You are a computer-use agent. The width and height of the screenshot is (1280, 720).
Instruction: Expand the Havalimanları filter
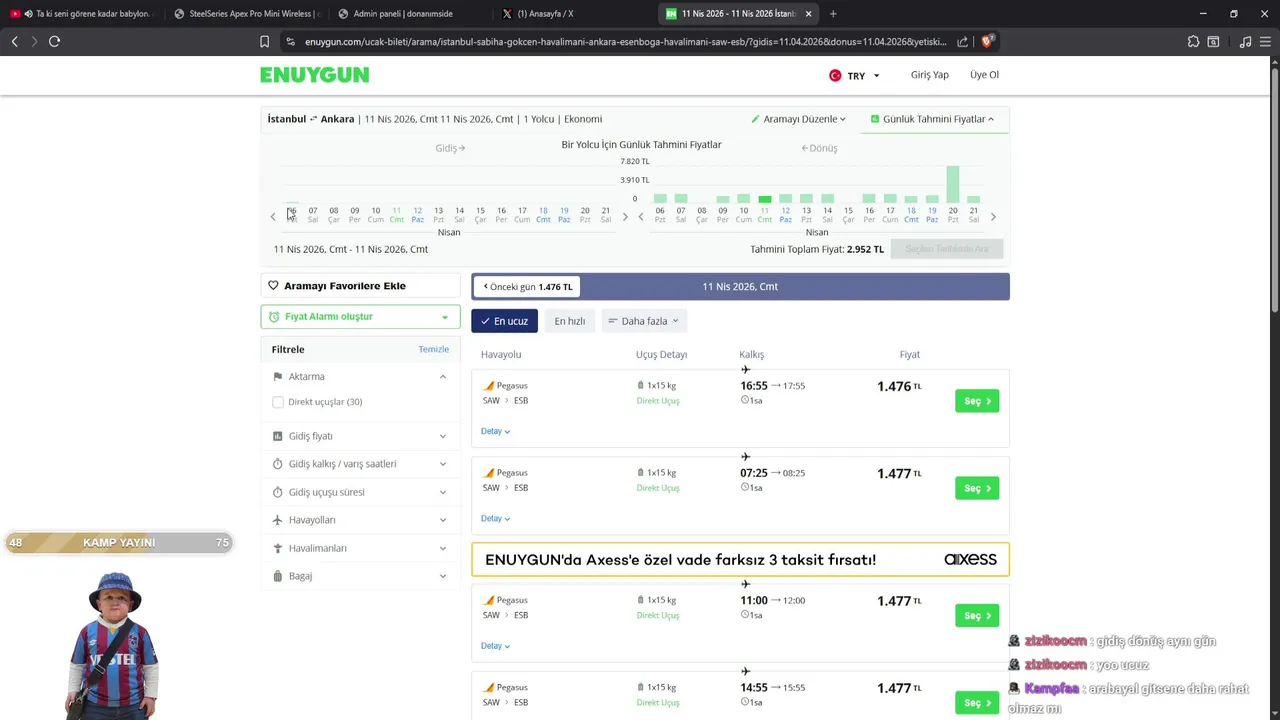tap(360, 548)
